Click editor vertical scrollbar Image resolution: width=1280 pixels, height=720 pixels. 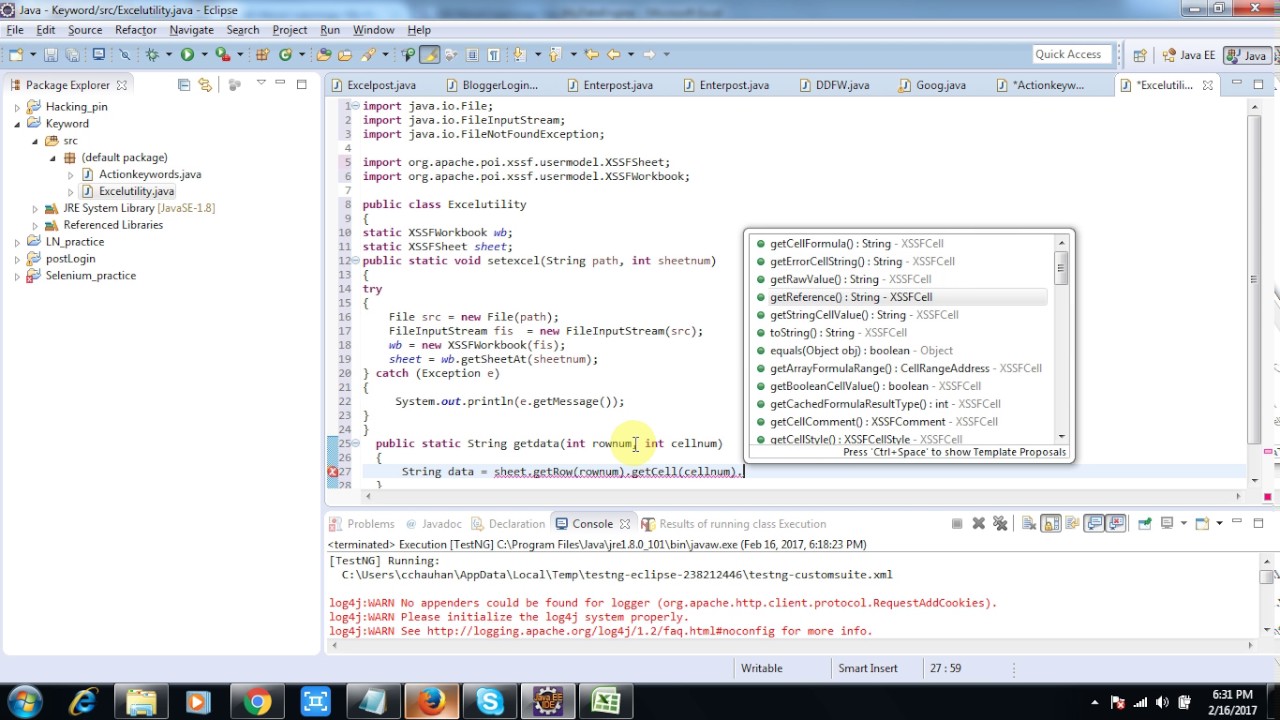(x=1254, y=280)
